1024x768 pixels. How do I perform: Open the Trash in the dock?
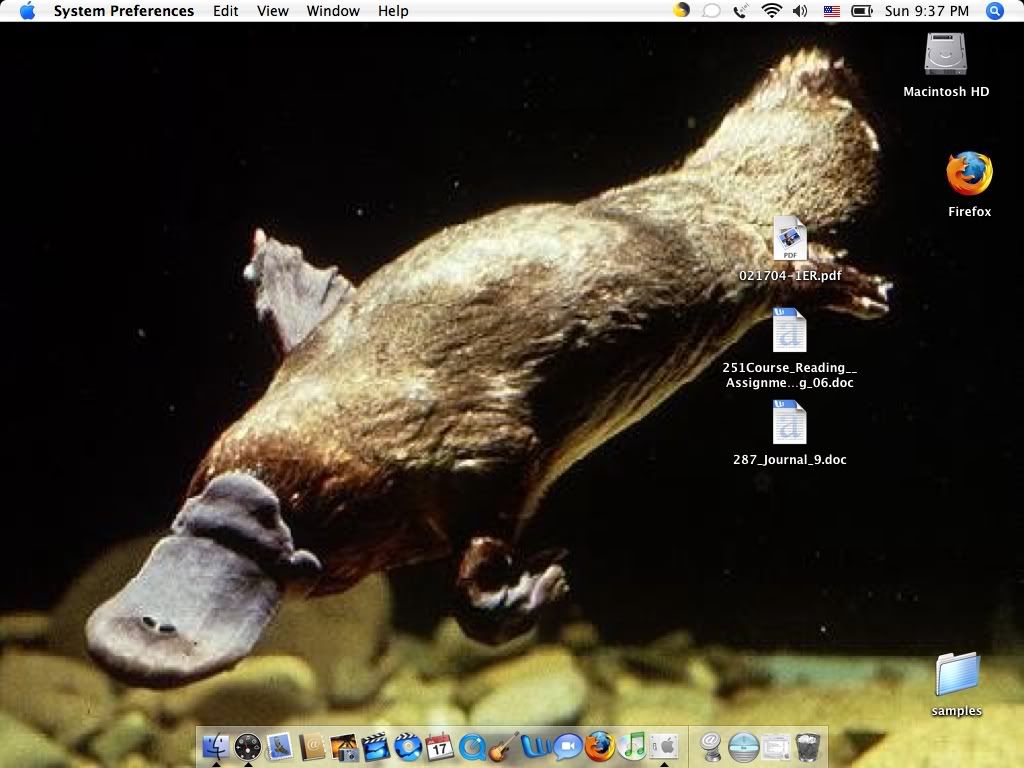[x=808, y=746]
